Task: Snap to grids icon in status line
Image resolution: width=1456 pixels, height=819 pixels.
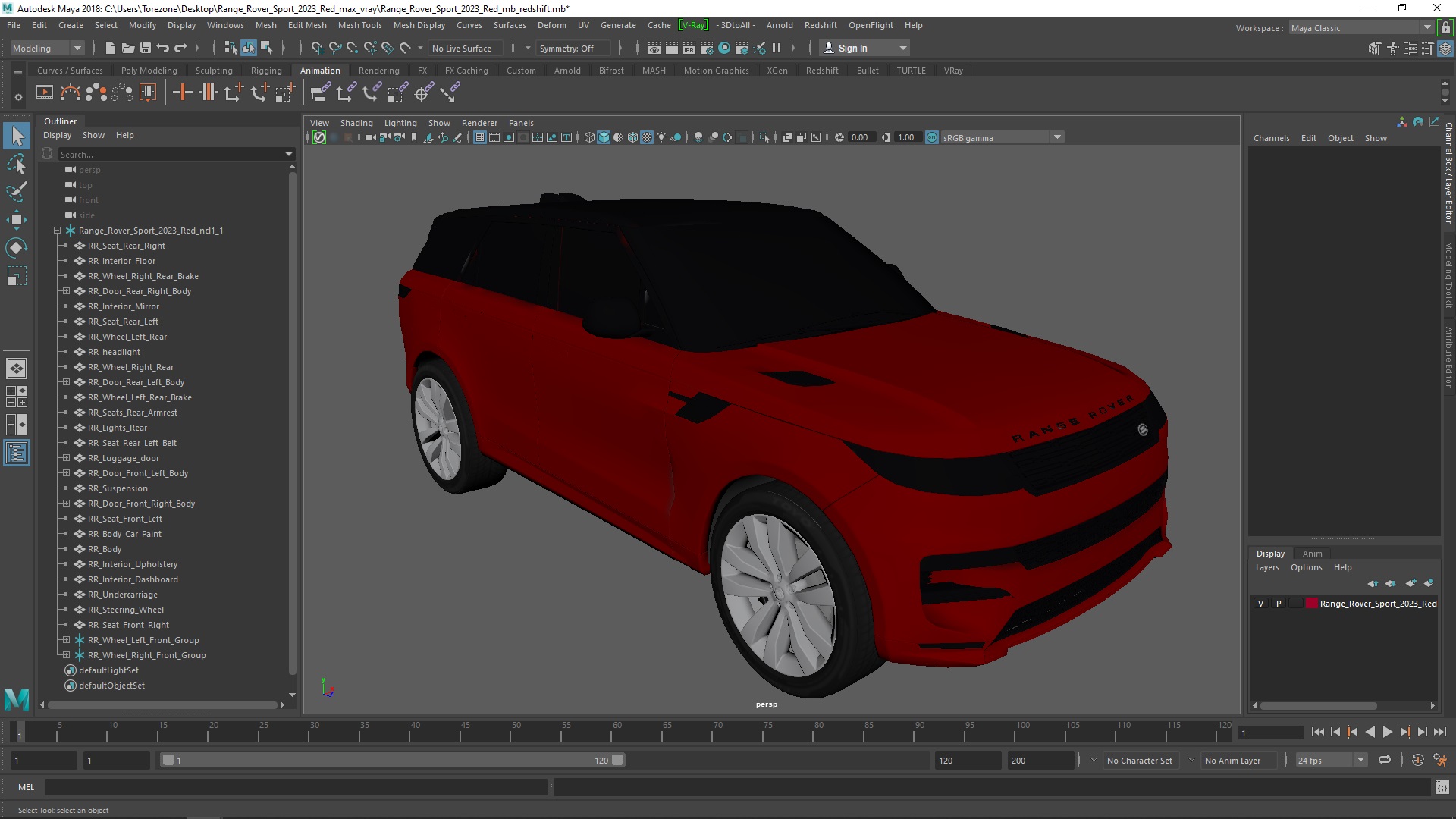Action: (x=318, y=48)
